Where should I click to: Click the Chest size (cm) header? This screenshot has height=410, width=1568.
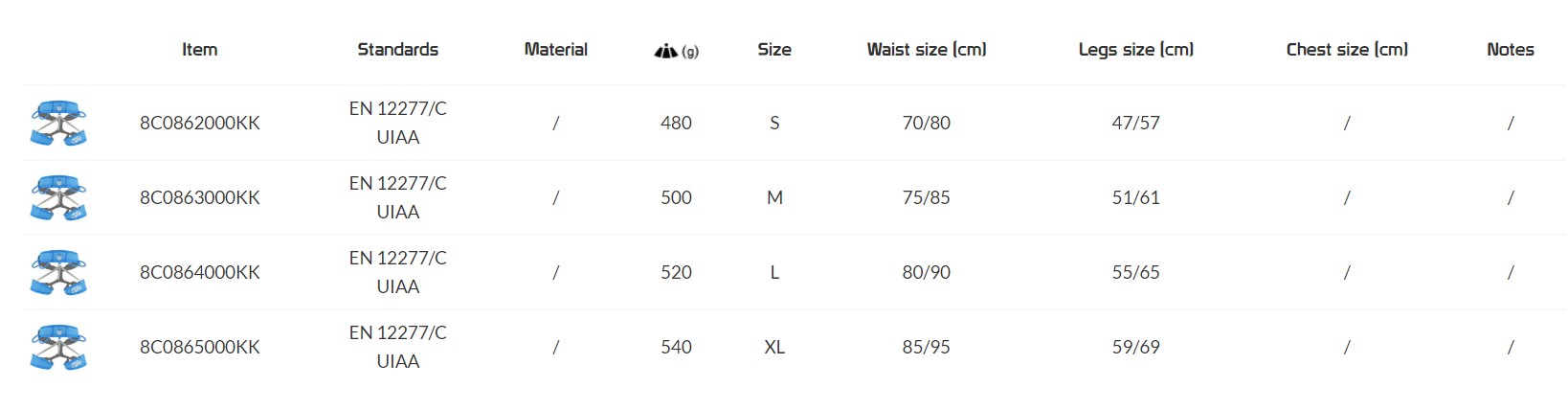tap(1346, 50)
